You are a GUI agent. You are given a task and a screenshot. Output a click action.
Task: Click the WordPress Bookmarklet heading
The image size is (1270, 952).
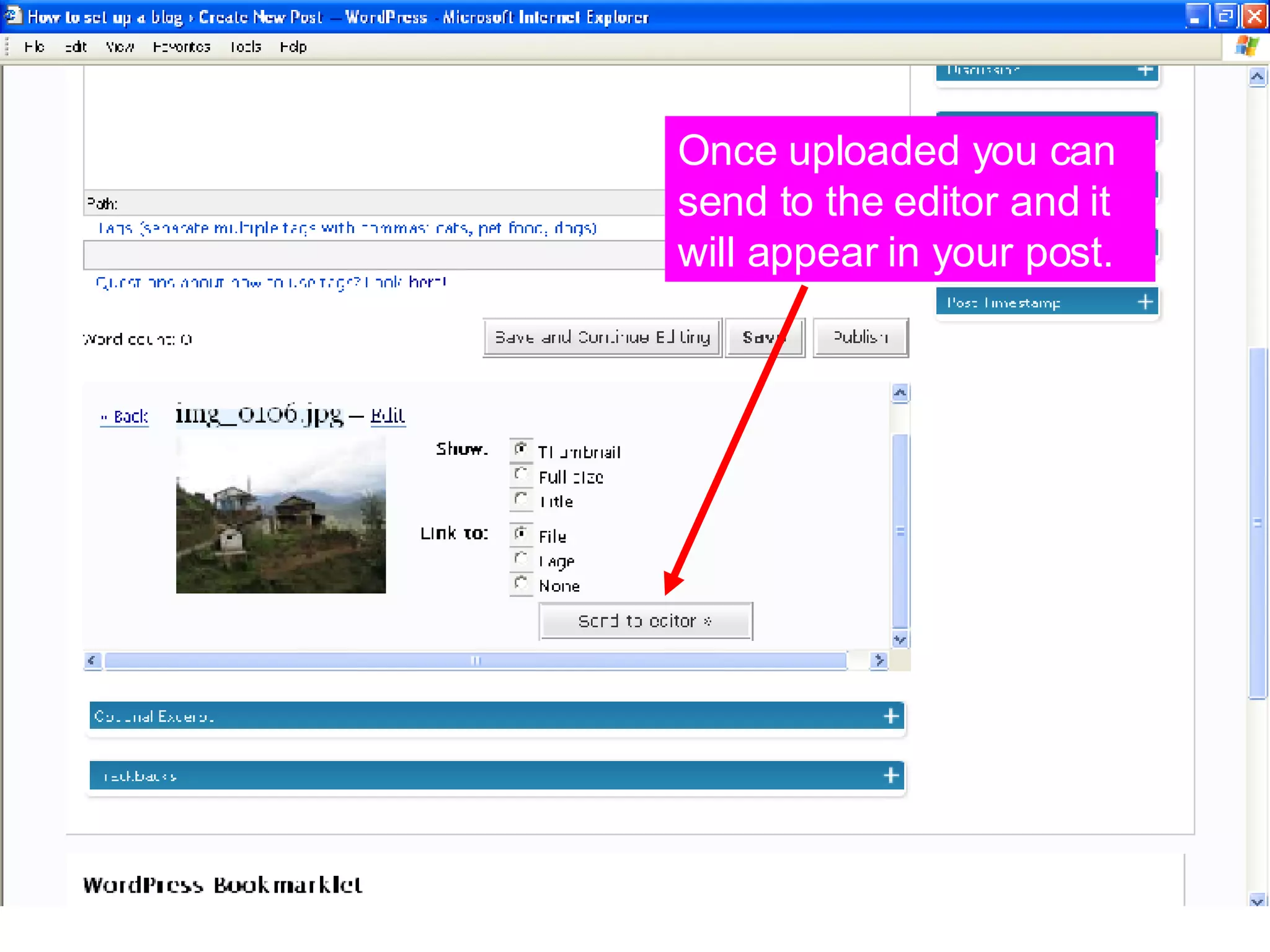coord(223,885)
